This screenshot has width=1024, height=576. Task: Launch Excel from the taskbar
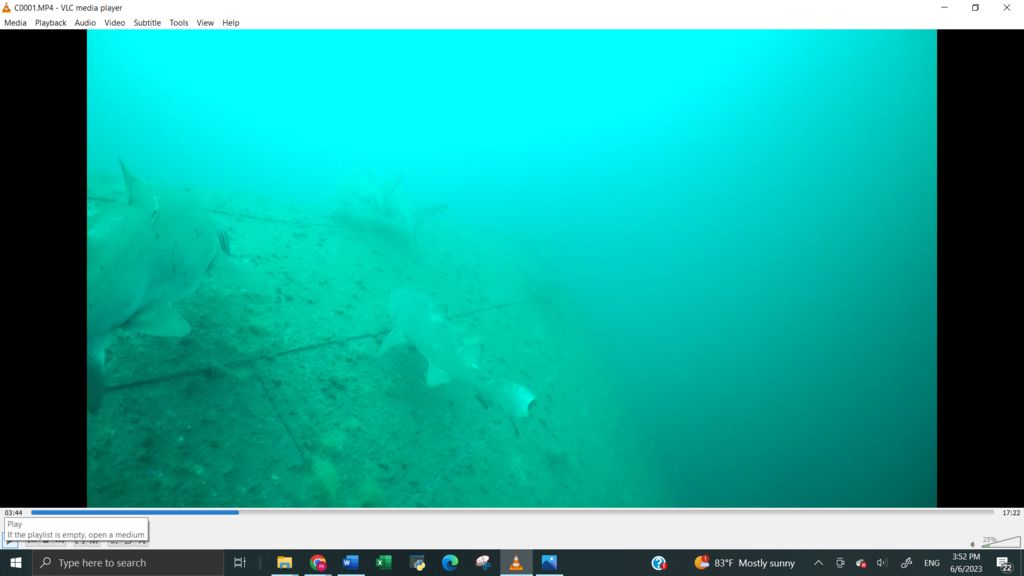tap(383, 563)
